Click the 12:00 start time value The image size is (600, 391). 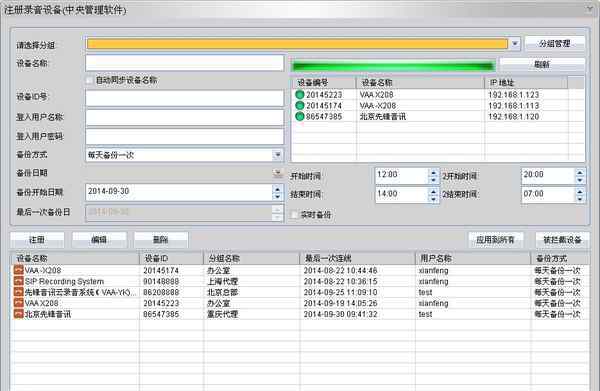(x=387, y=174)
